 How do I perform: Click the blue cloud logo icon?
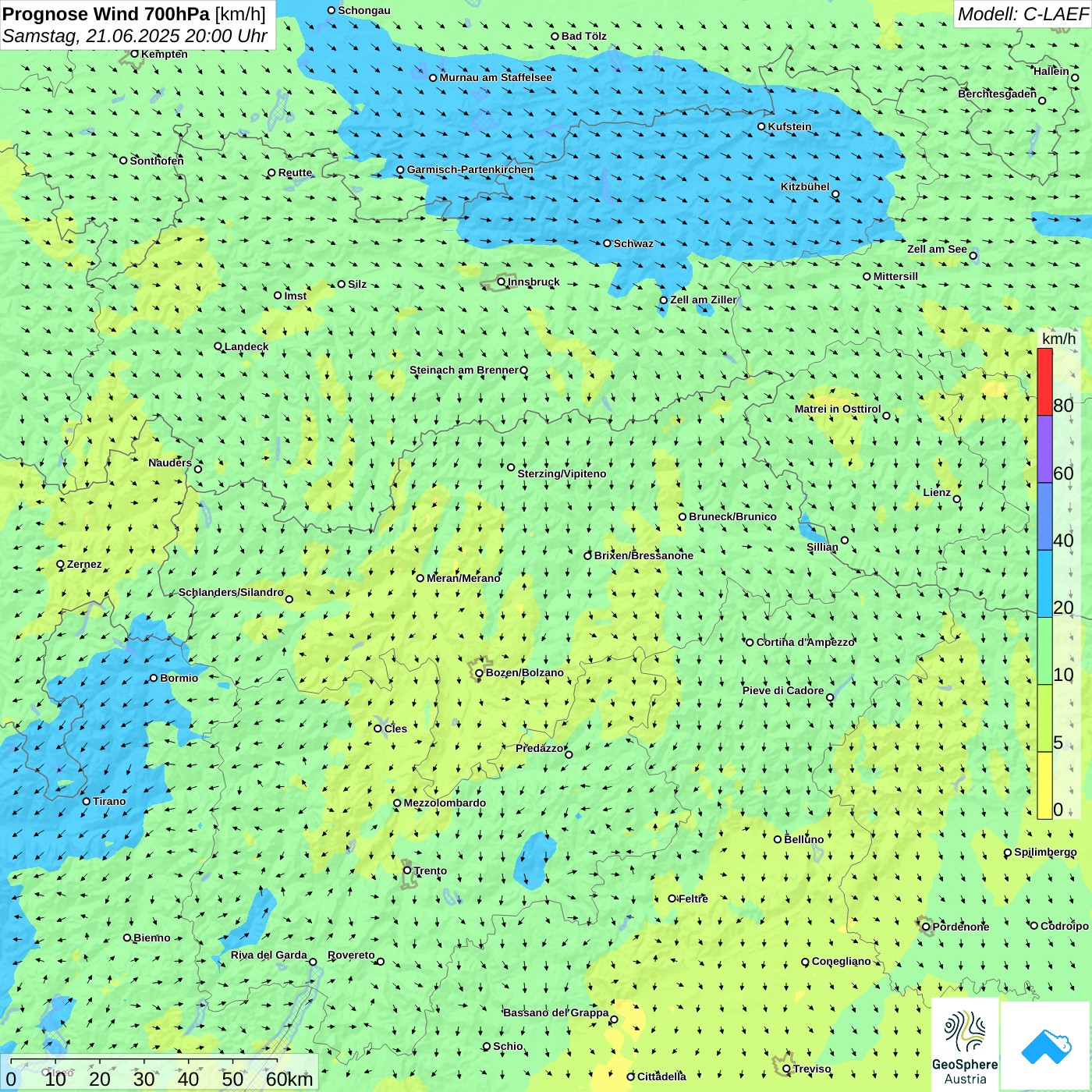pos(1046,1047)
